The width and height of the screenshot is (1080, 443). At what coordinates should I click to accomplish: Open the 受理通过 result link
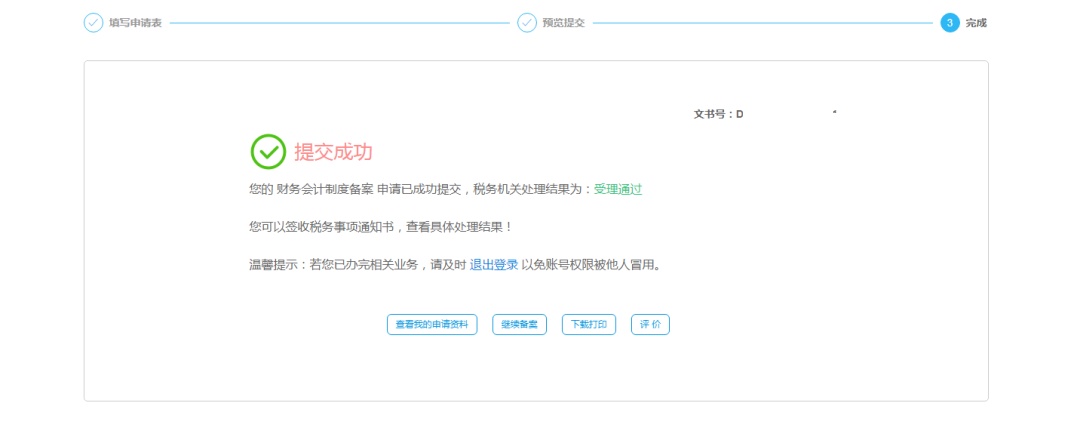pos(618,189)
